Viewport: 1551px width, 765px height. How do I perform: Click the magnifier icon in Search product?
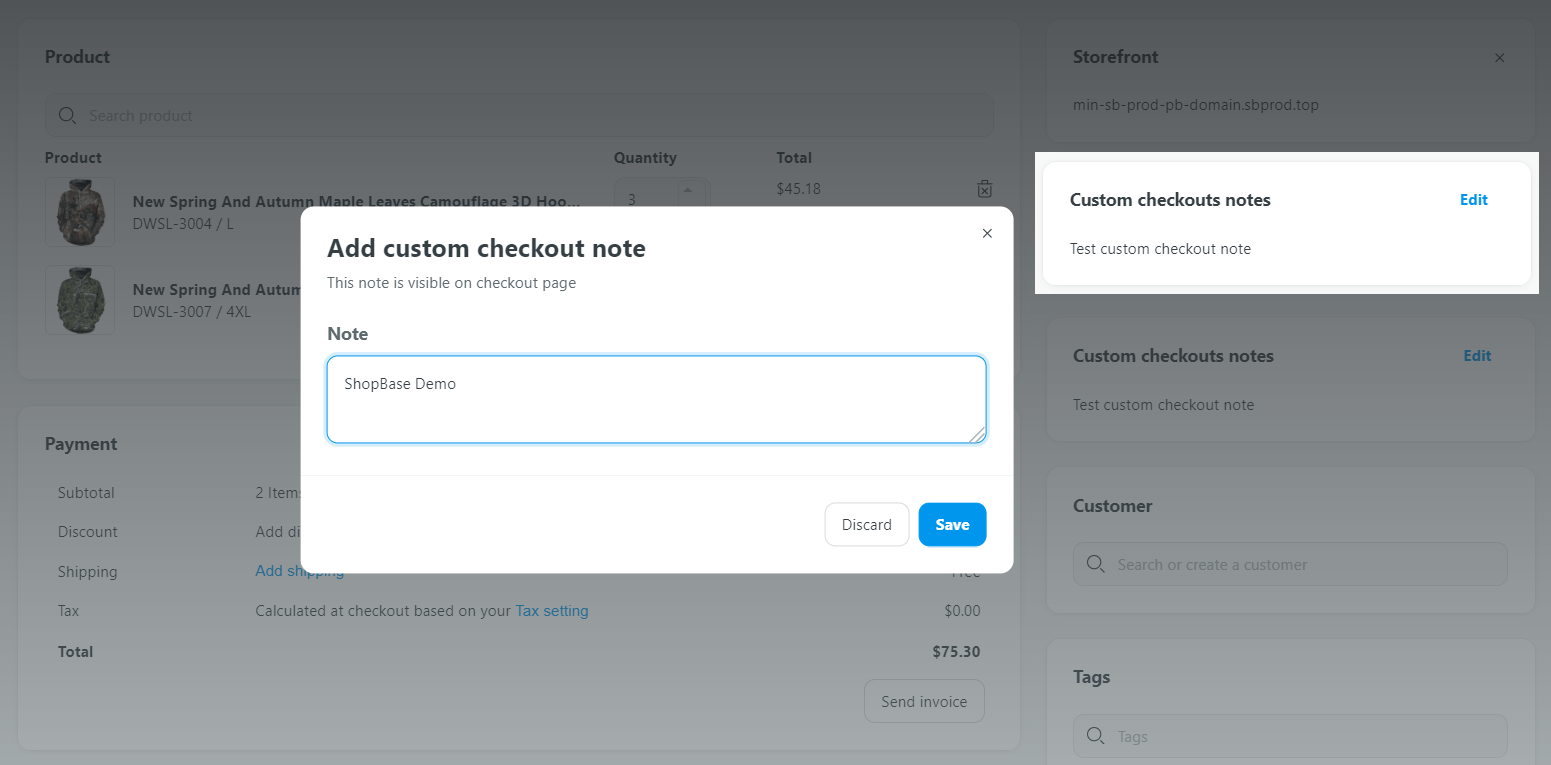point(68,116)
